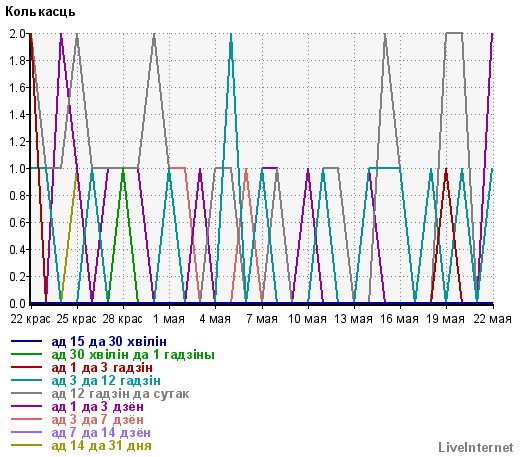Select legend entry 'ад 3 да 7 дзён'
Screen dimensions: 520x457
coord(98,420)
